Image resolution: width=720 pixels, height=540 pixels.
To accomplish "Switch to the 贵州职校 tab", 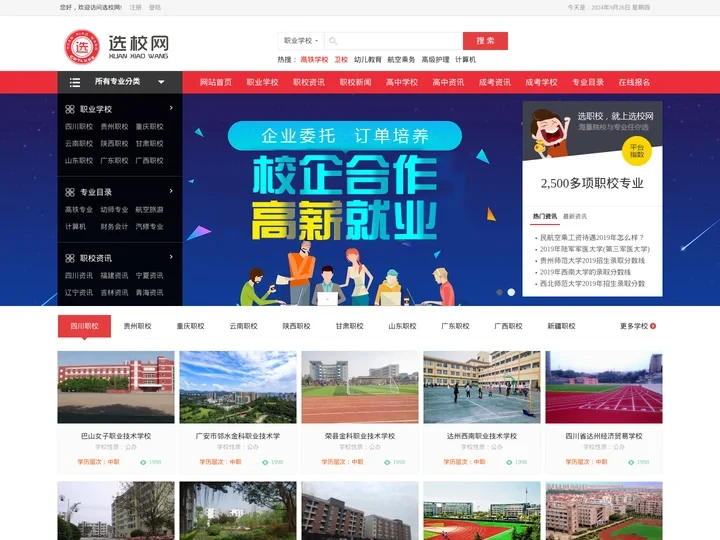I will [x=137, y=326].
